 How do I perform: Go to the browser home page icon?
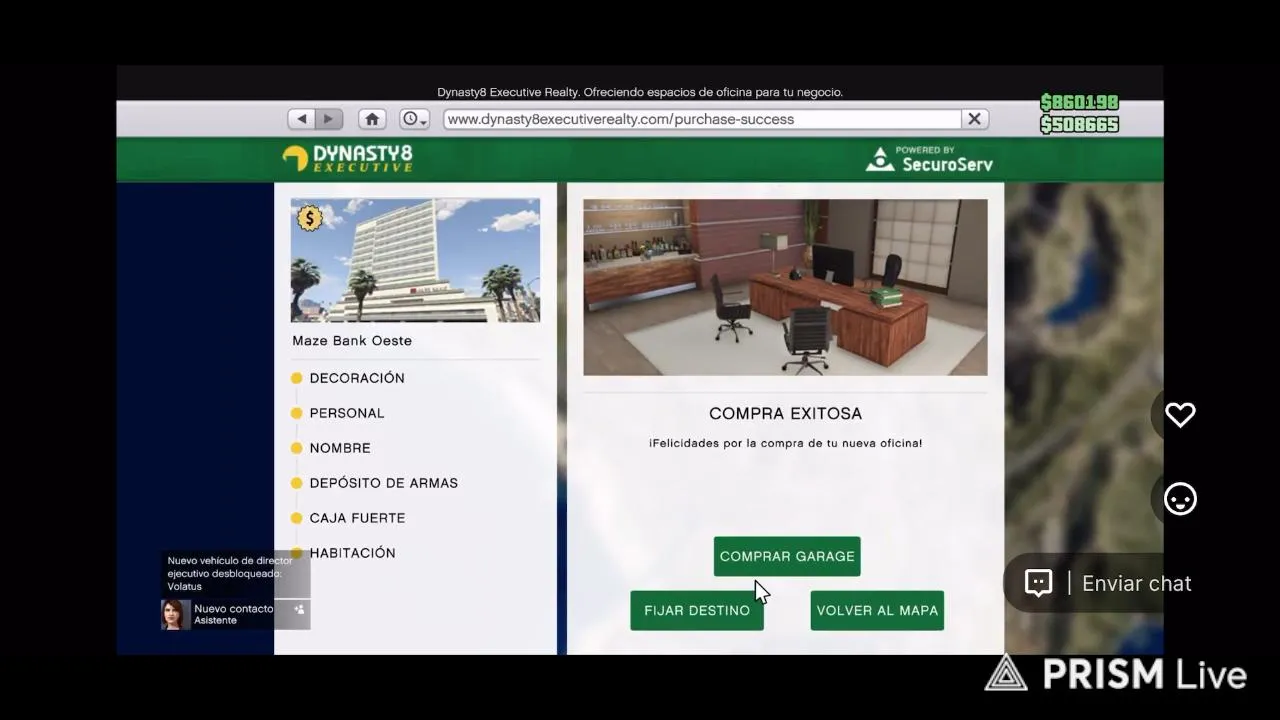pyautogui.click(x=372, y=119)
